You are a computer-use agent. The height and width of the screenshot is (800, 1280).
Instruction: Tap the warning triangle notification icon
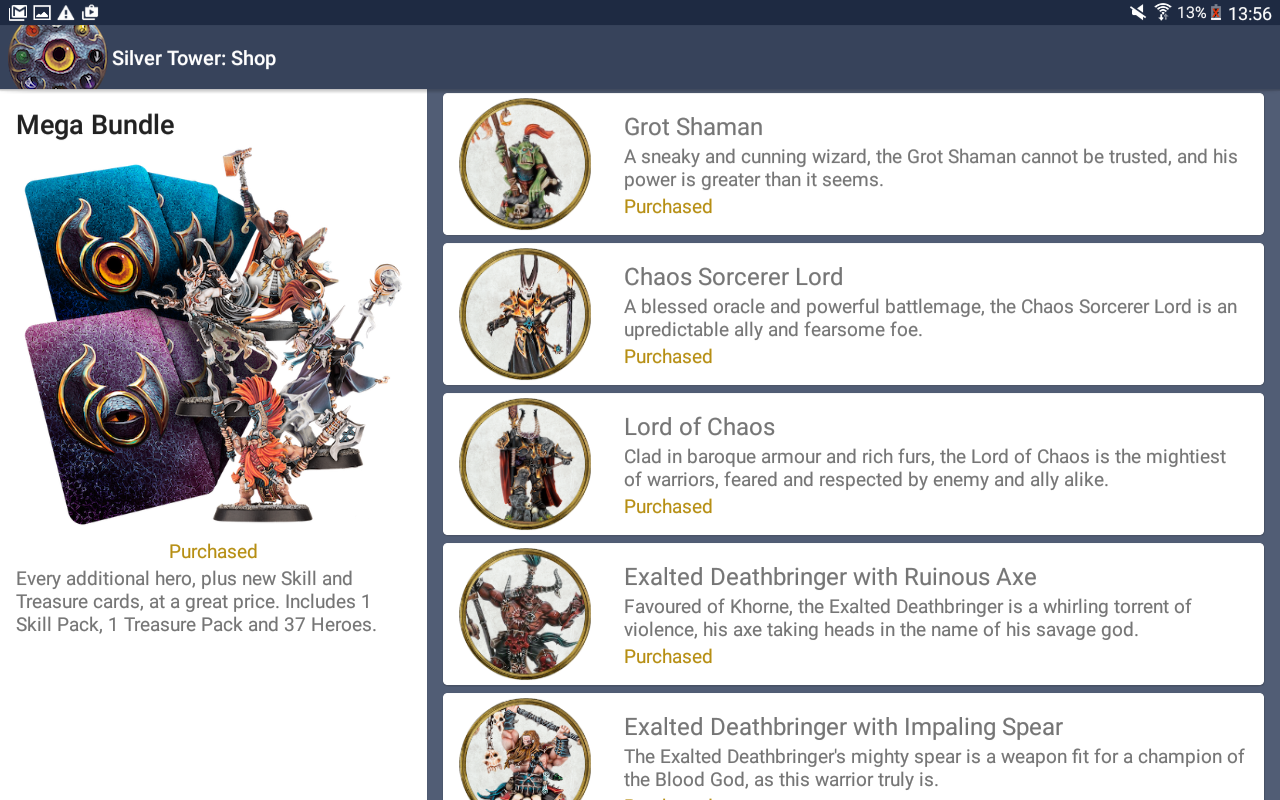pos(66,13)
